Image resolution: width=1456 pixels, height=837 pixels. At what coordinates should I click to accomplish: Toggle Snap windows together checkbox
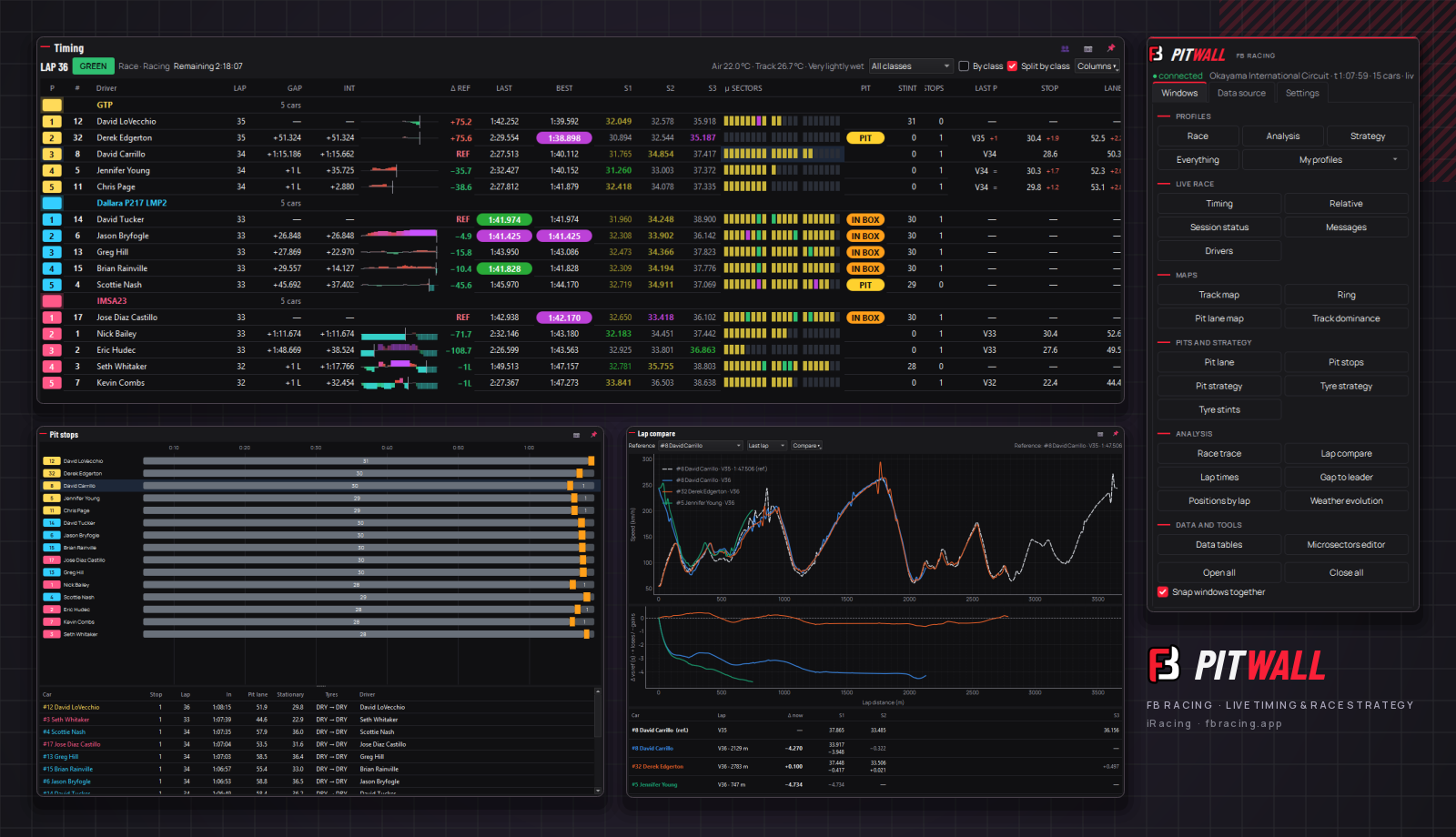tap(1162, 592)
